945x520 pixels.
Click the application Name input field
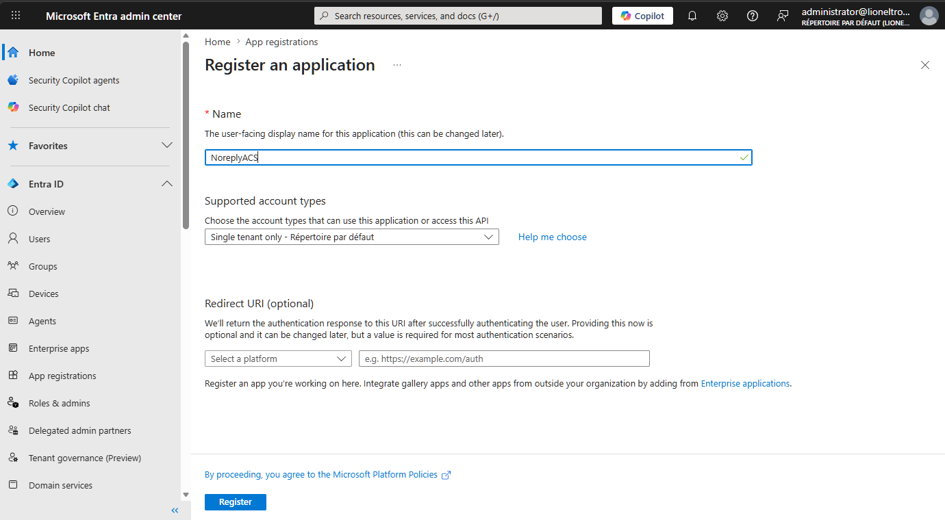click(478, 157)
